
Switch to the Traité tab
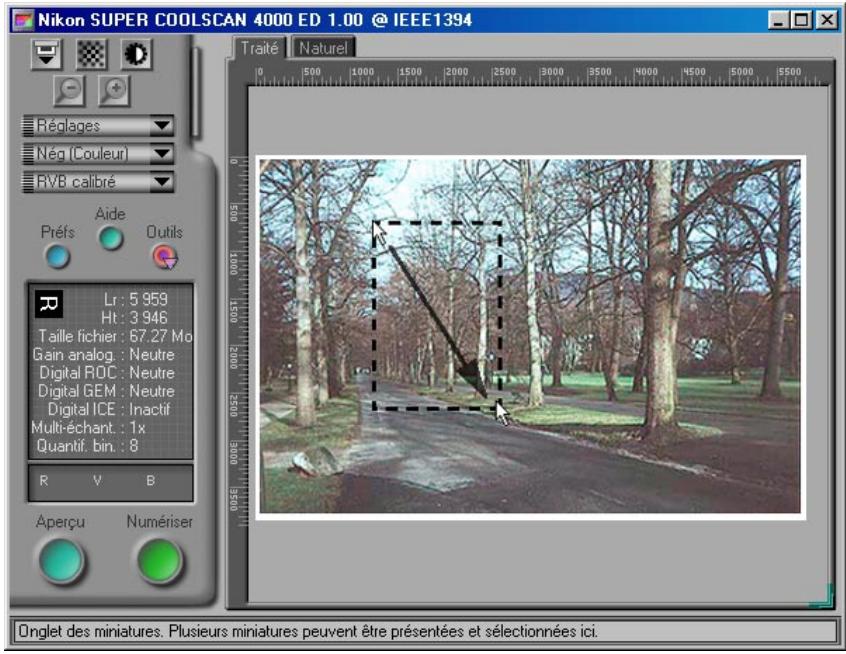coord(260,48)
